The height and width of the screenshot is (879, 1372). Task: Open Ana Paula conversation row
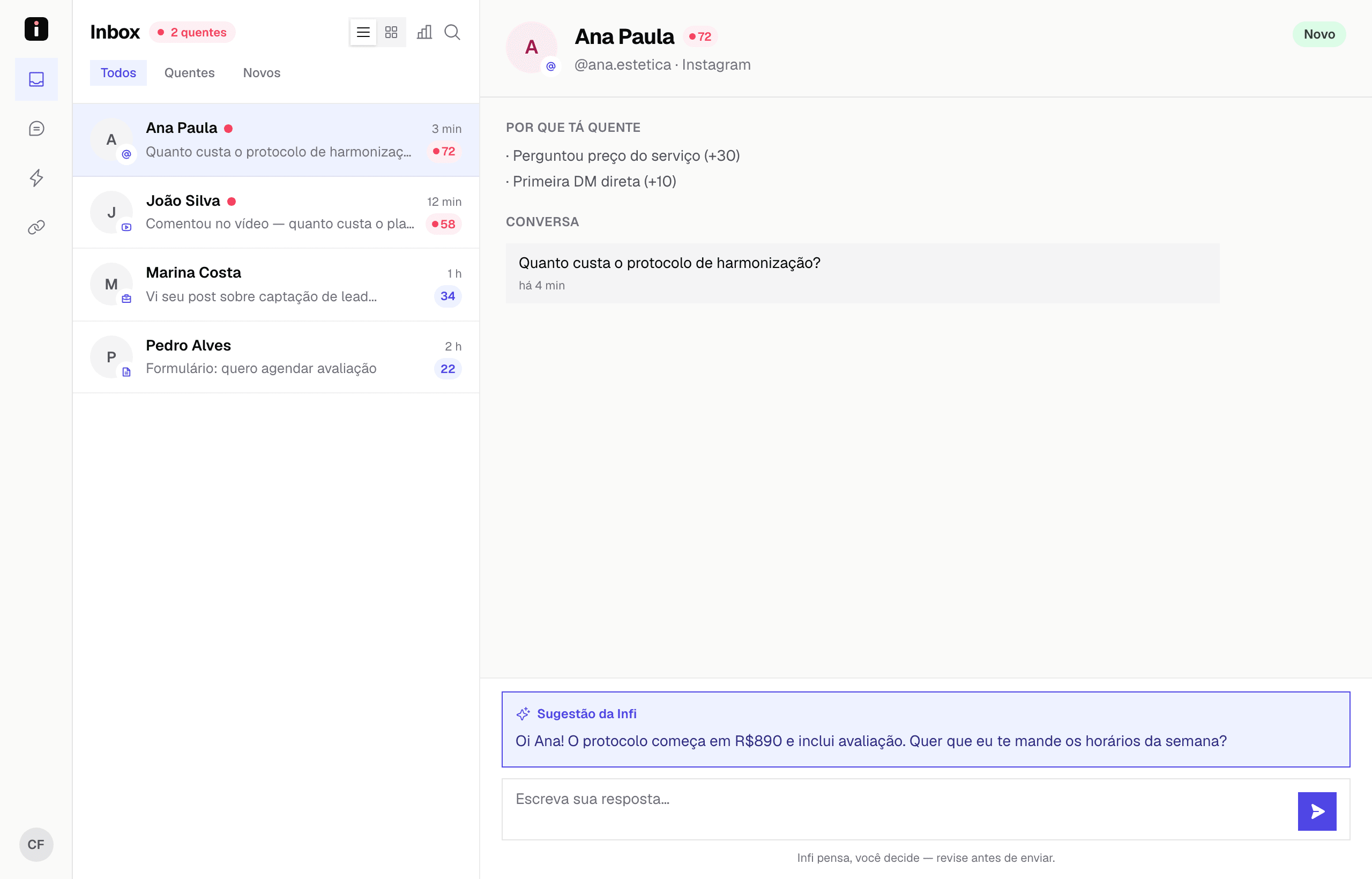(275, 140)
